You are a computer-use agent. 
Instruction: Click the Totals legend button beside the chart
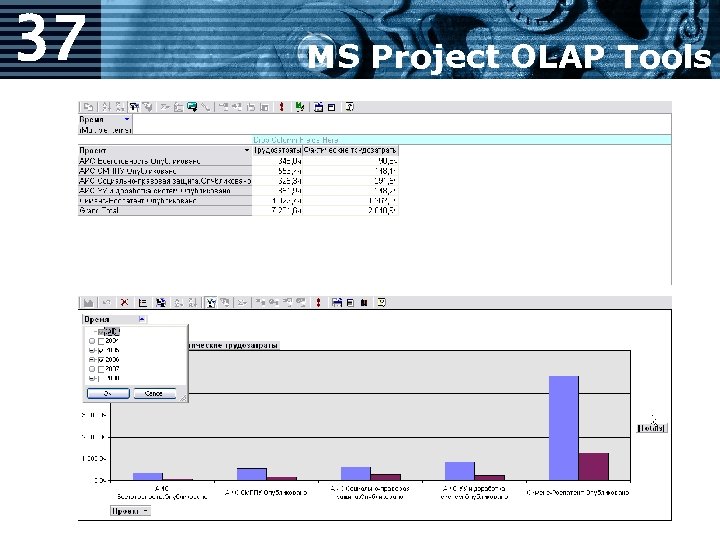coord(651,428)
